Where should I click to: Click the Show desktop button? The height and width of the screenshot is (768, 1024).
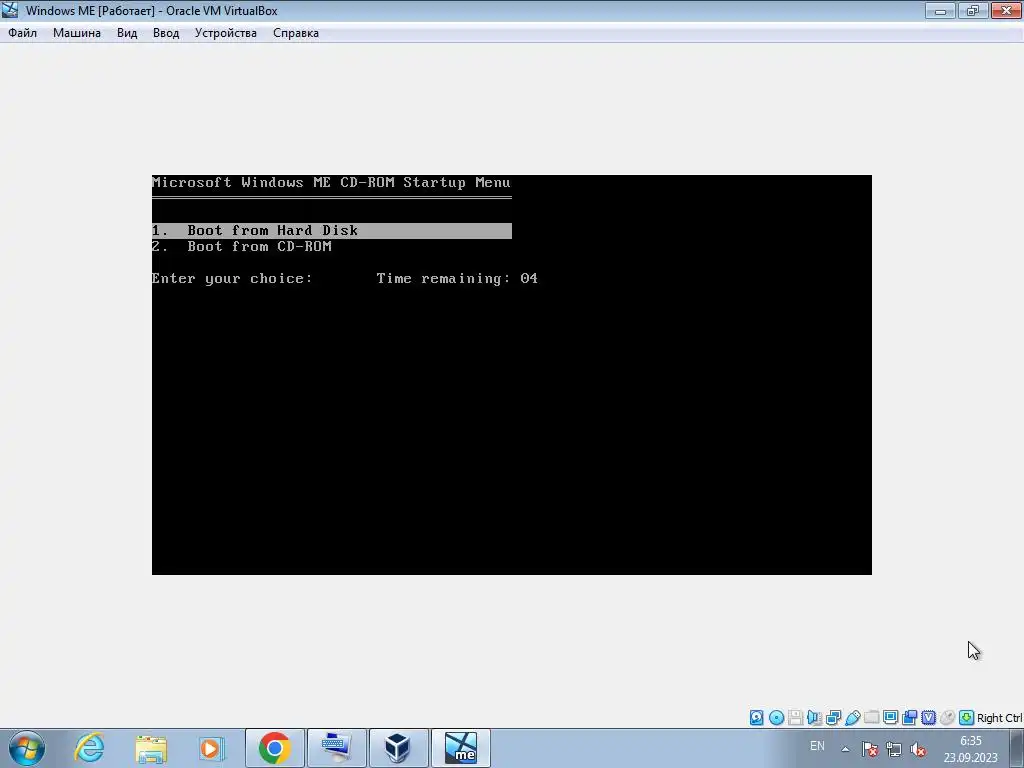click(x=1017, y=748)
